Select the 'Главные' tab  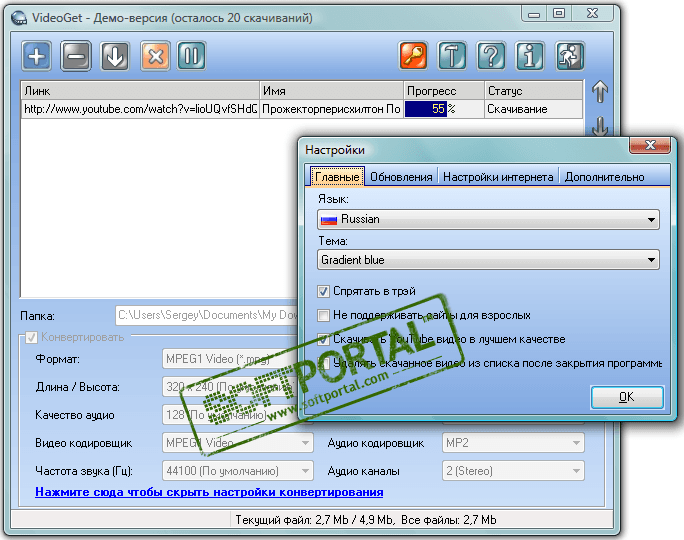(x=337, y=177)
